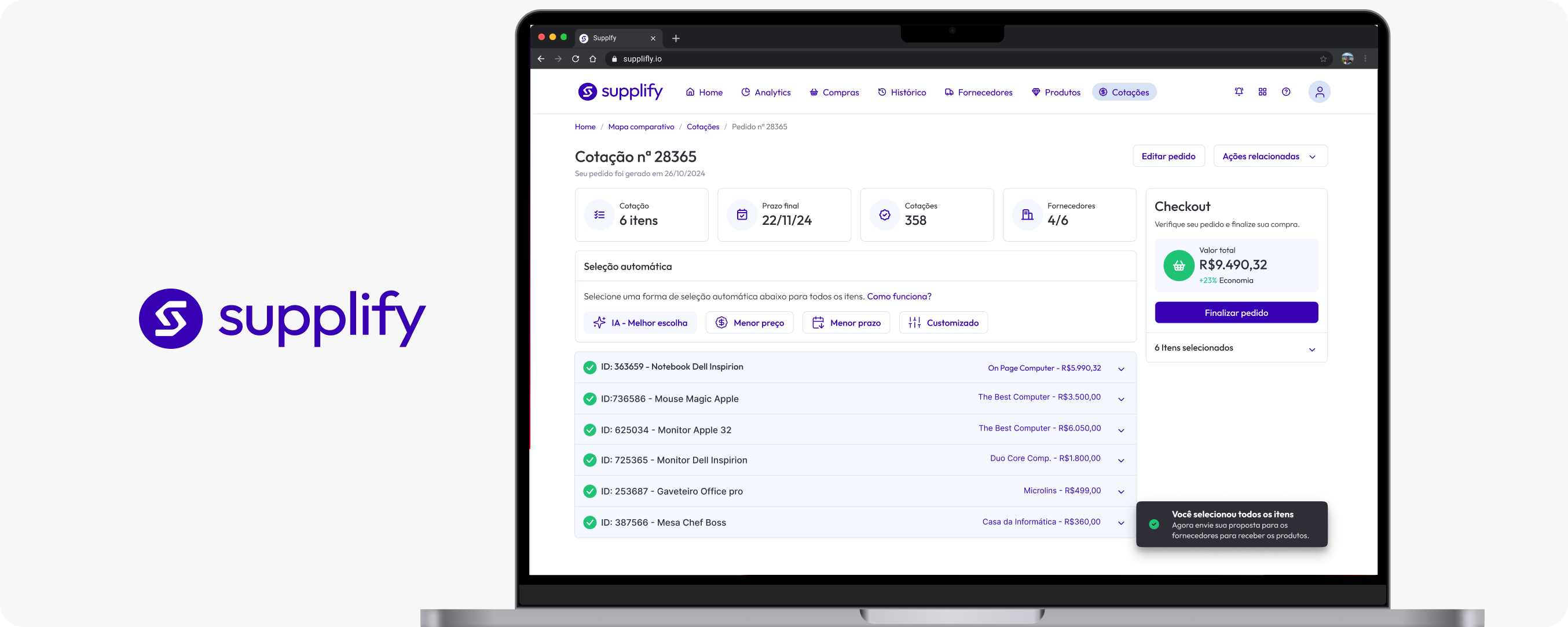This screenshot has height=627, width=1568.
Task: Toggle check on Gaveteiro Office pro row
Action: (x=589, y=491)
